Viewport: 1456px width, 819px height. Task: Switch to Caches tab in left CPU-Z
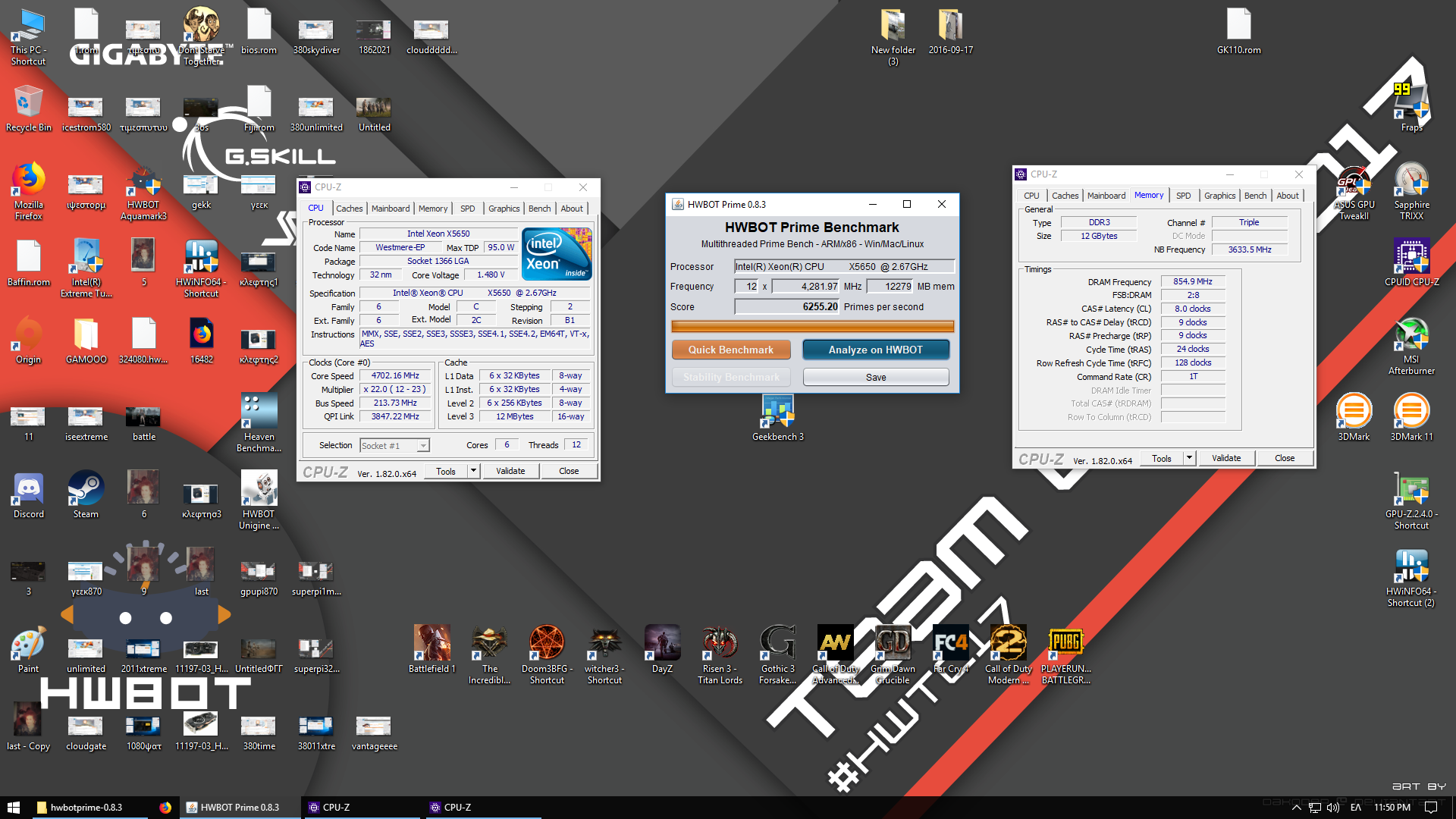click(x=349, y=209)
